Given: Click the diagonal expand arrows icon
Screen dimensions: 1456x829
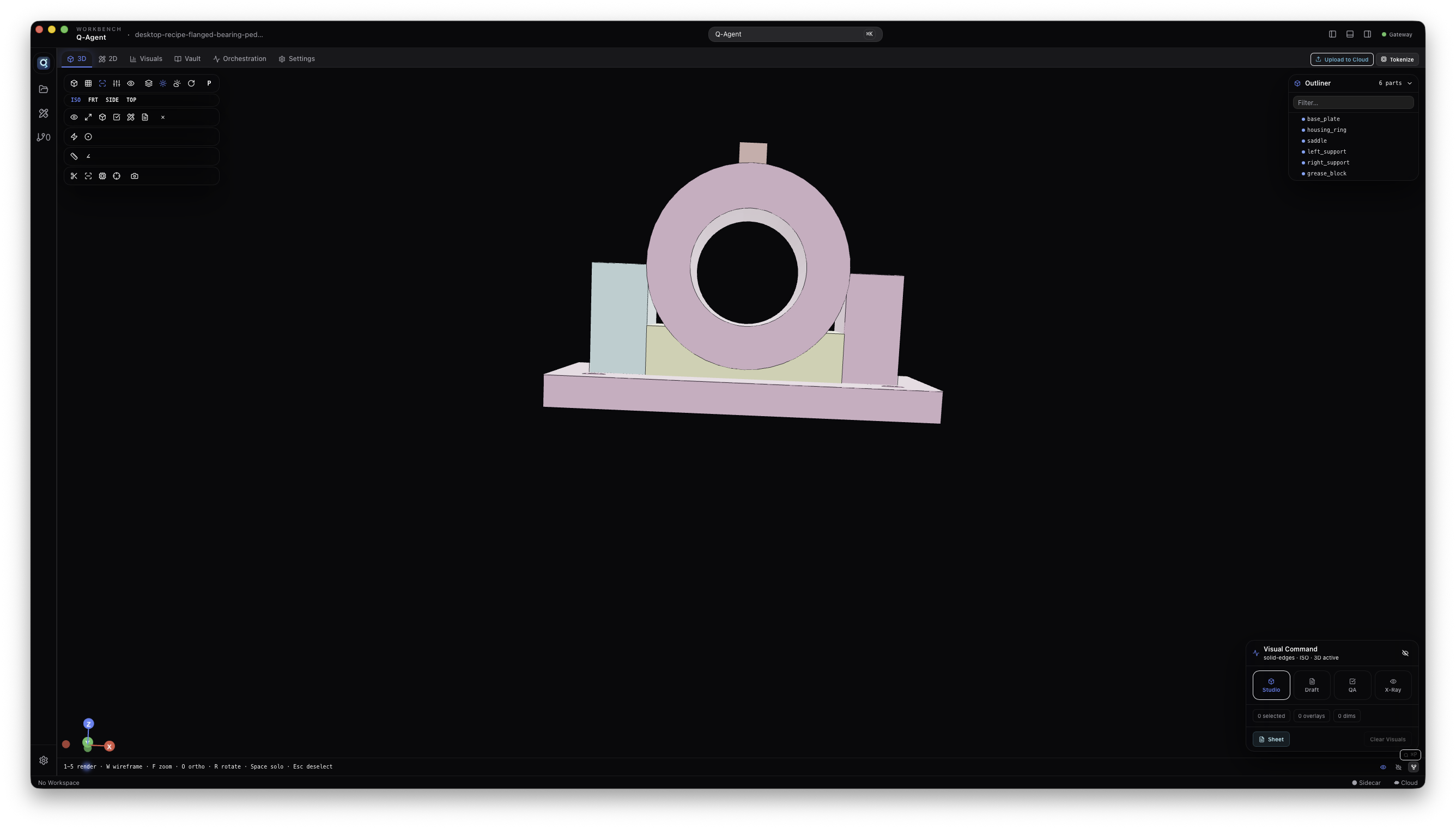Looking at the screenshot, I should 88,117.
